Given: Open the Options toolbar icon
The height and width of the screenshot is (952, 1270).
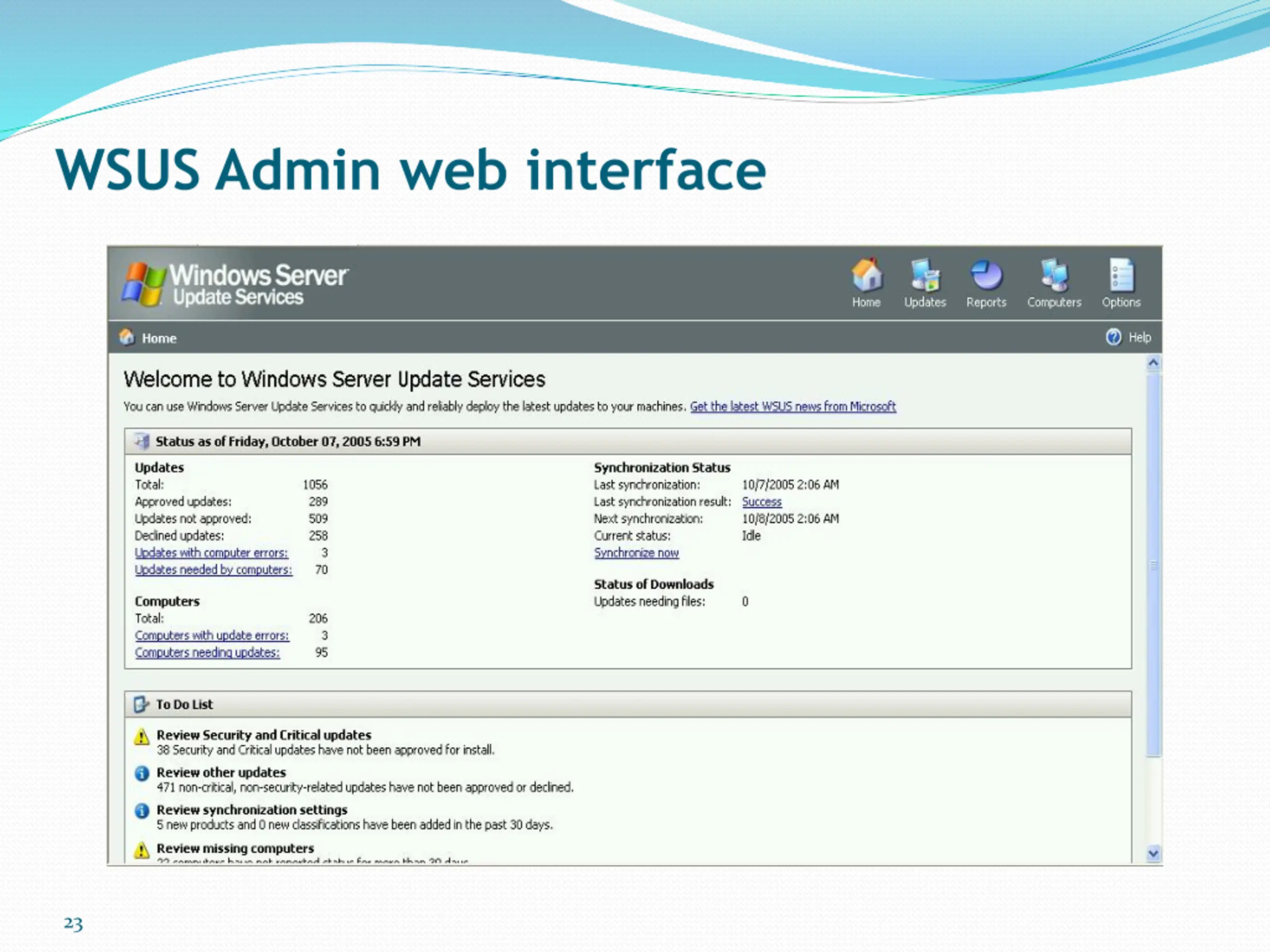Looking at the screenshot, I should coord(1121,275).
